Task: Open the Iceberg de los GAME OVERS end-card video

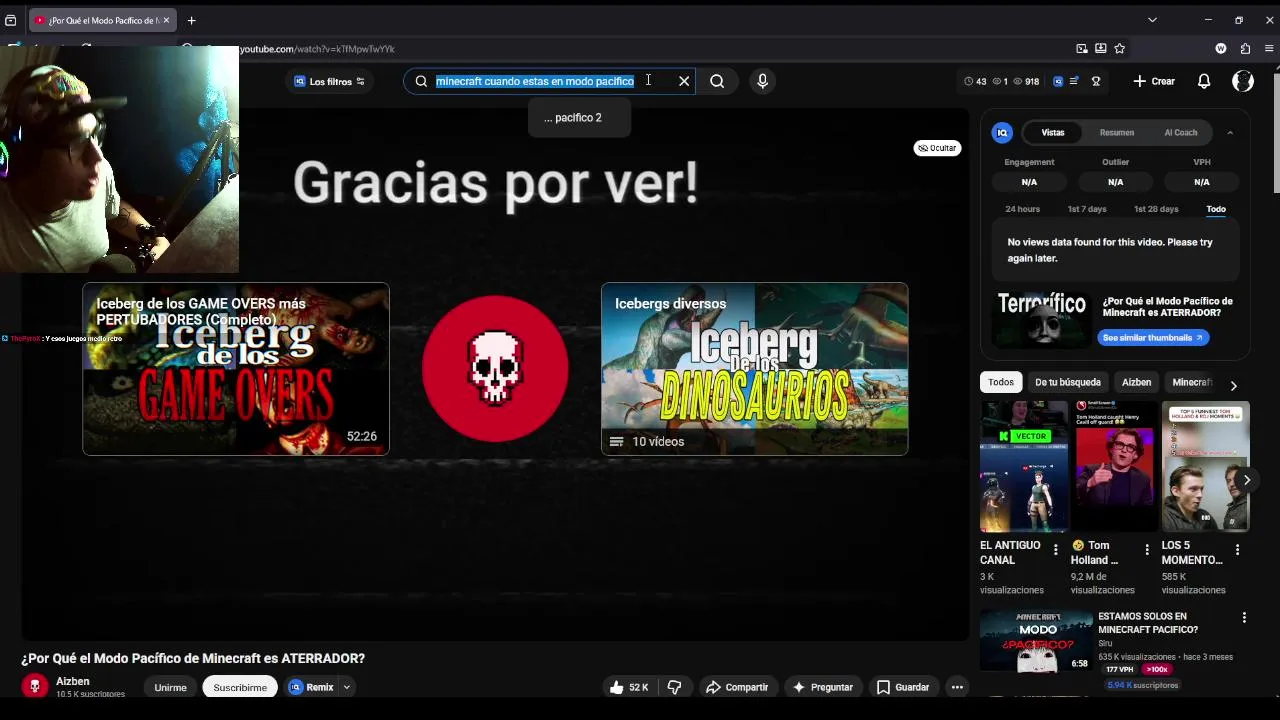Action: 236,369
